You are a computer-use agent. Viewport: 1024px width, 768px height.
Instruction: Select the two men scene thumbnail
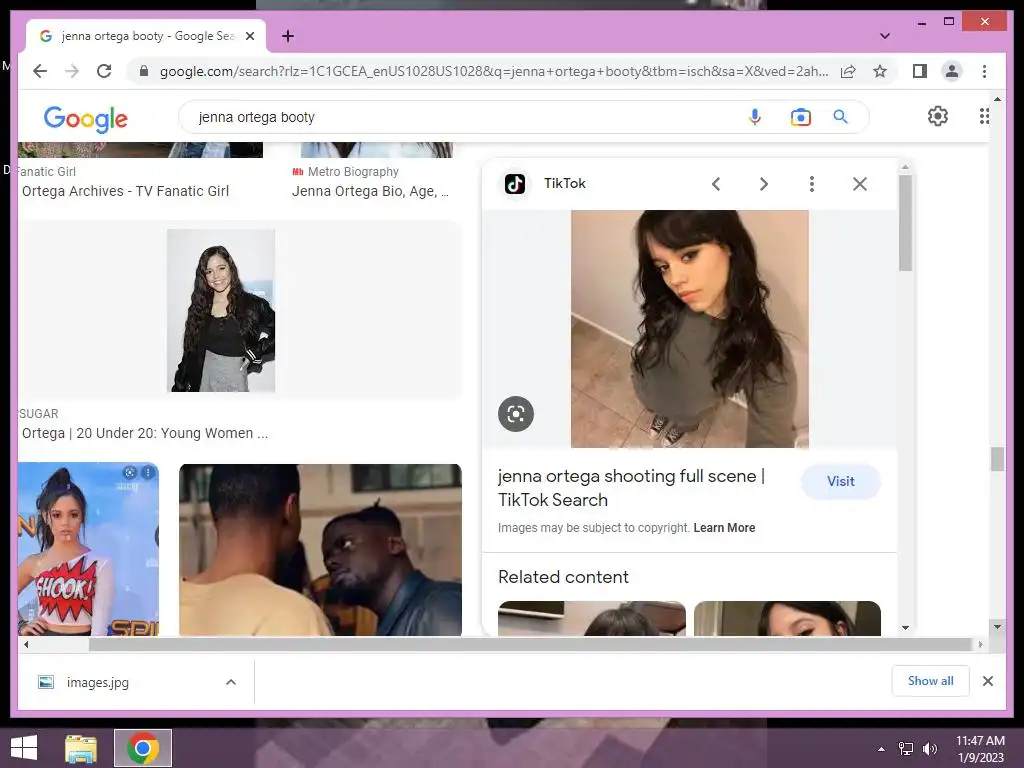(320, 550)
